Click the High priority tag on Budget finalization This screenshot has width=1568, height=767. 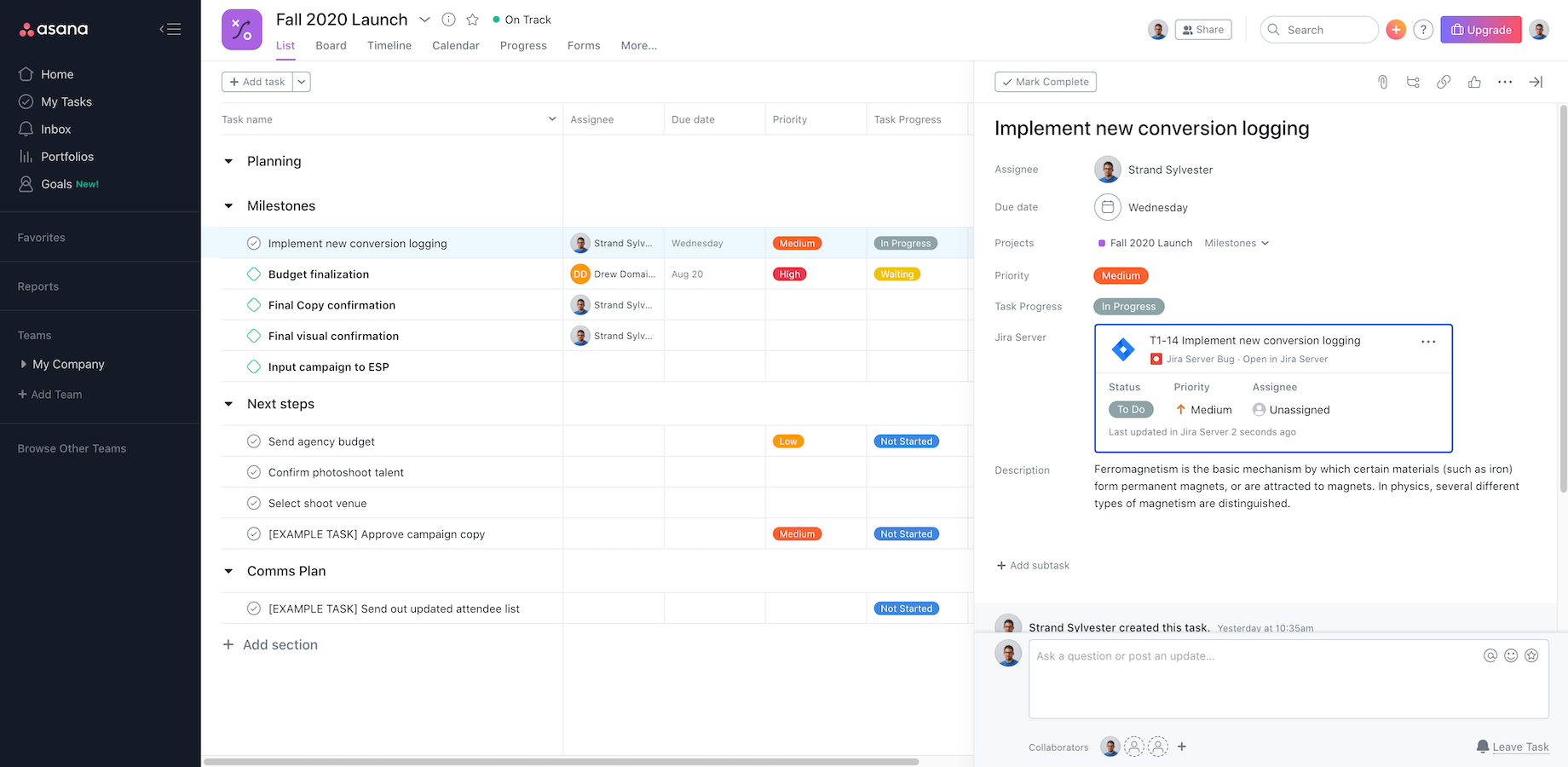(x=790, y=274)
